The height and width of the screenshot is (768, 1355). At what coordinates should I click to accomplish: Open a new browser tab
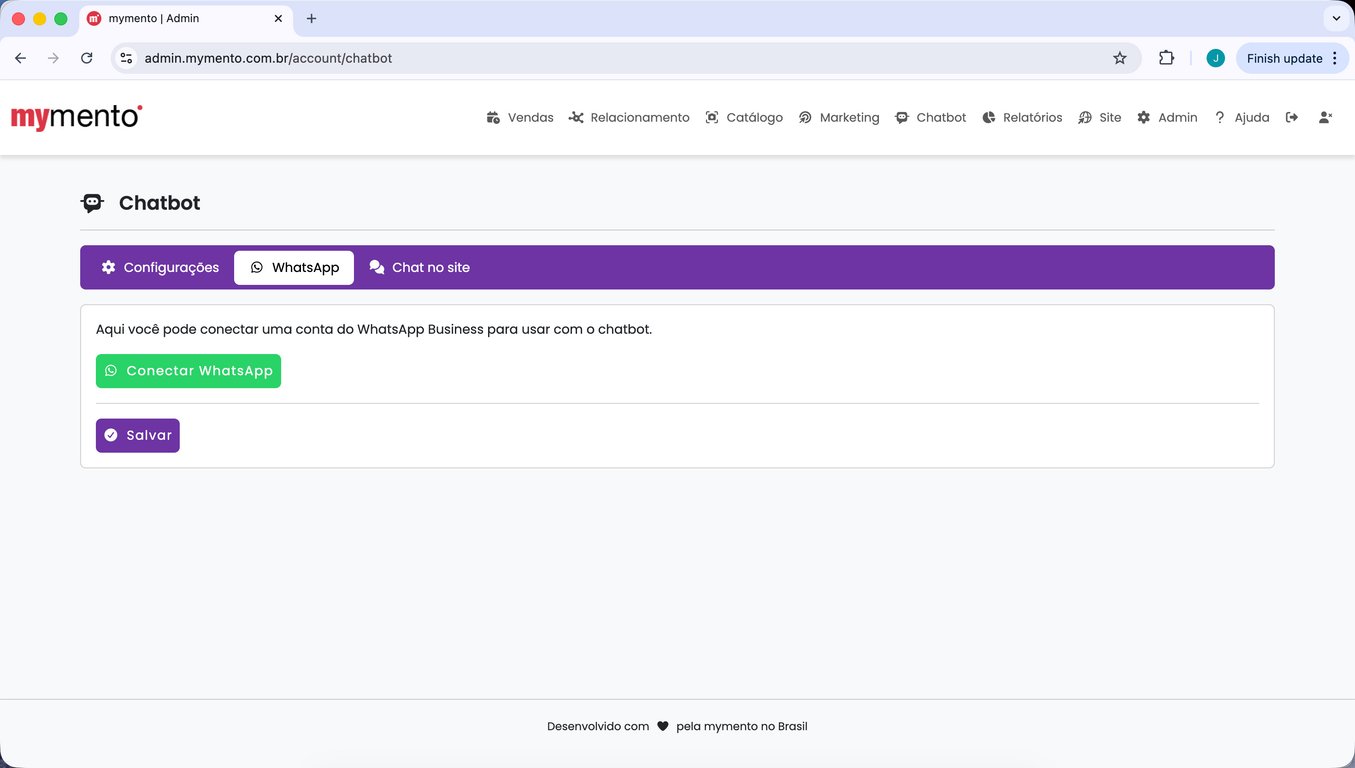pyautogui.click(x=311, y=19)
